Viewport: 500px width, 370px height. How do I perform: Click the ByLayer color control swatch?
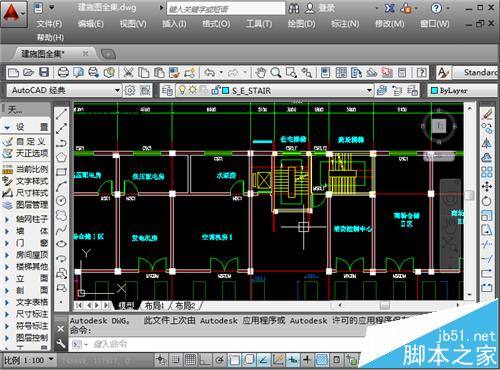tap(434, 91)
